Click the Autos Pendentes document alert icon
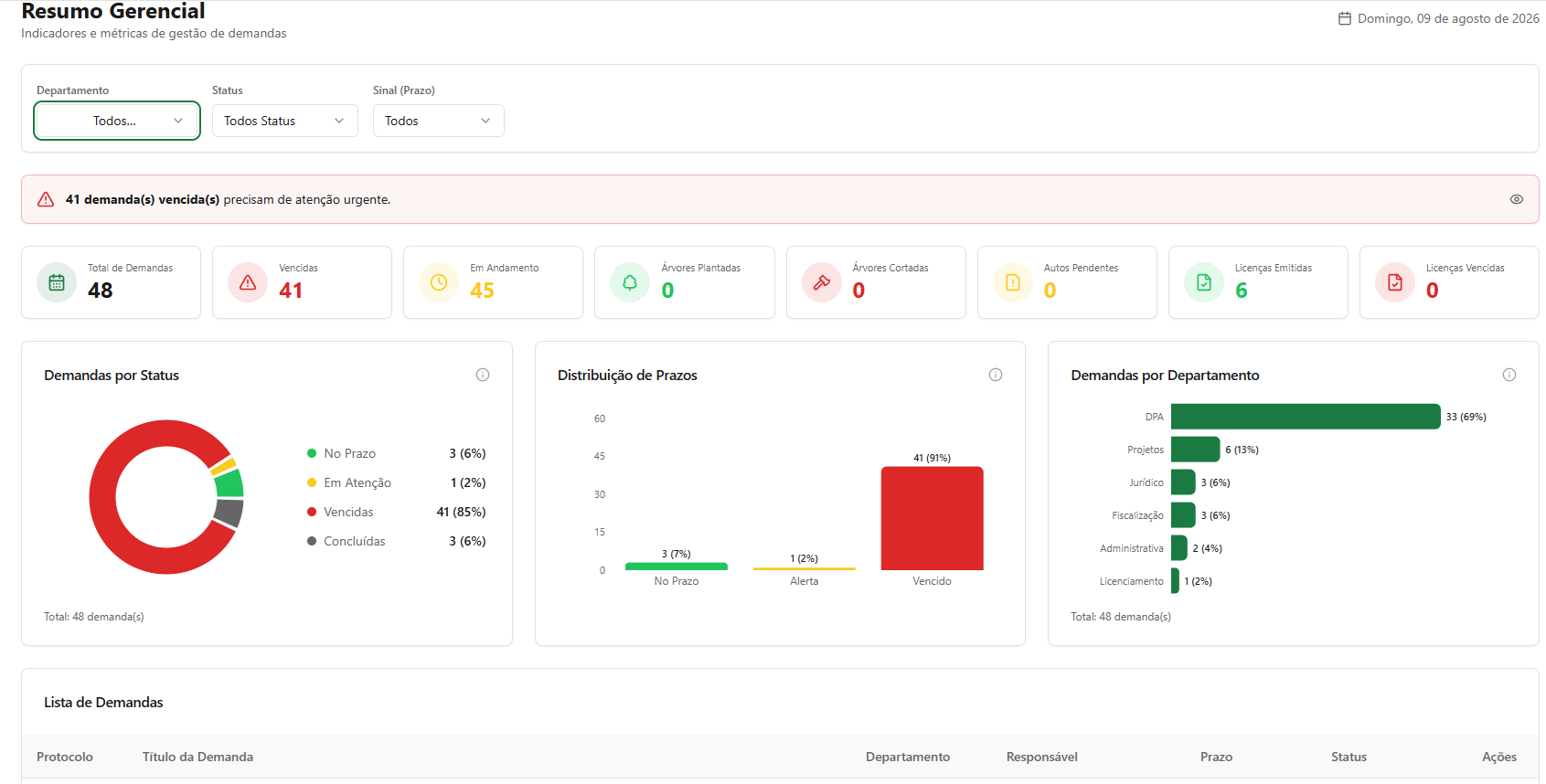This screenshot has width=1546, height=784. click(x=1013, y=282)
